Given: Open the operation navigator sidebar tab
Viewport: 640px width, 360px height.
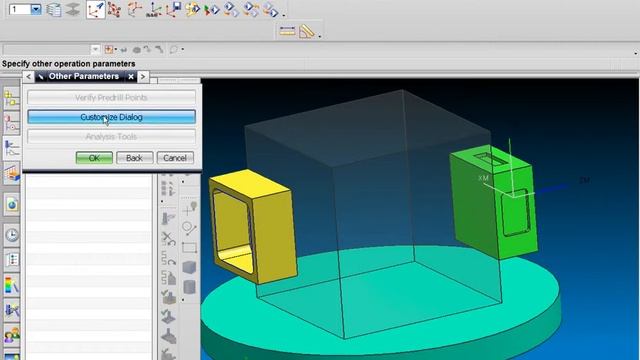Looking at the screenshot, I should pyautogui.click(x=11, y=148).
